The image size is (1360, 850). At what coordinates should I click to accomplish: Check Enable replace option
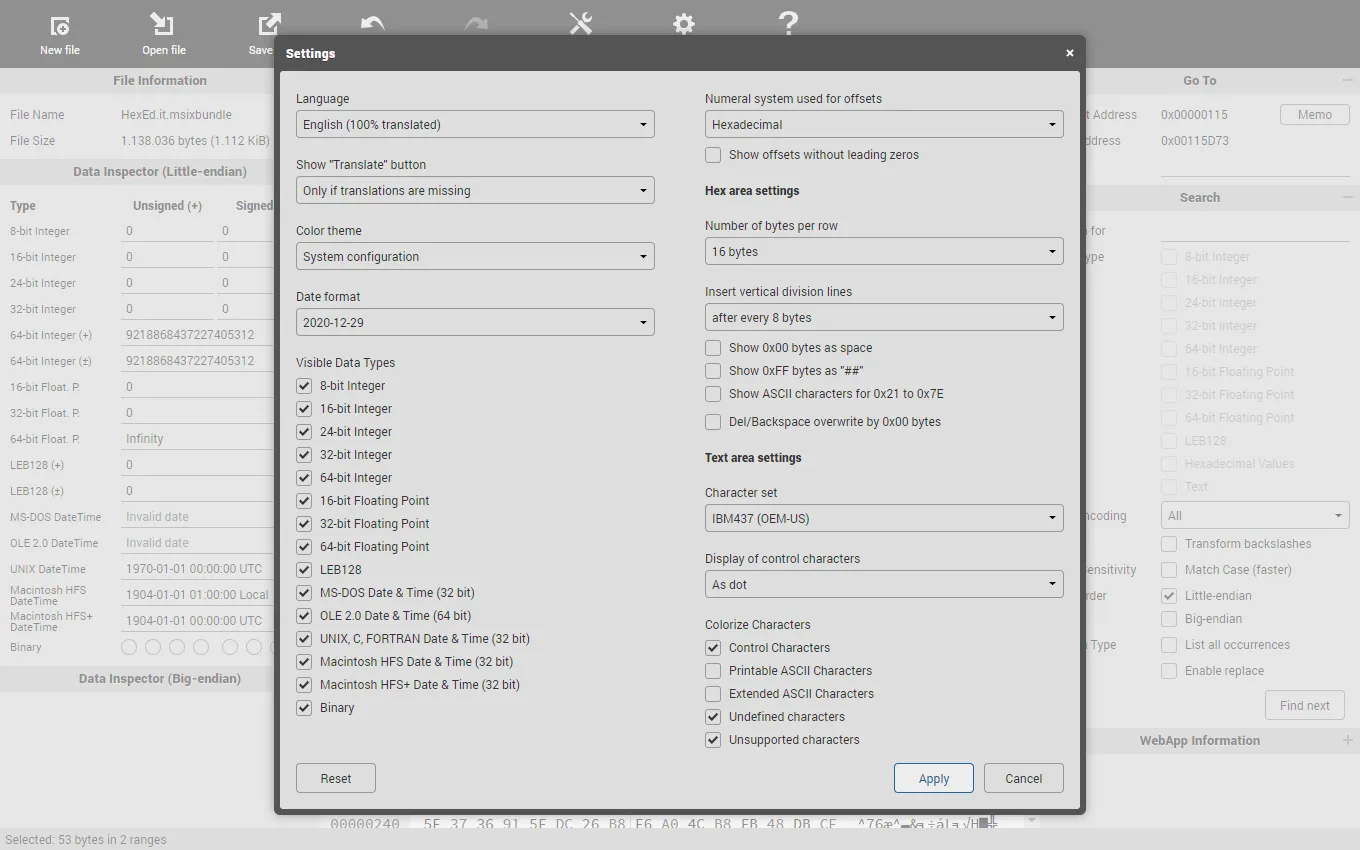click(x=1169, y=671)
